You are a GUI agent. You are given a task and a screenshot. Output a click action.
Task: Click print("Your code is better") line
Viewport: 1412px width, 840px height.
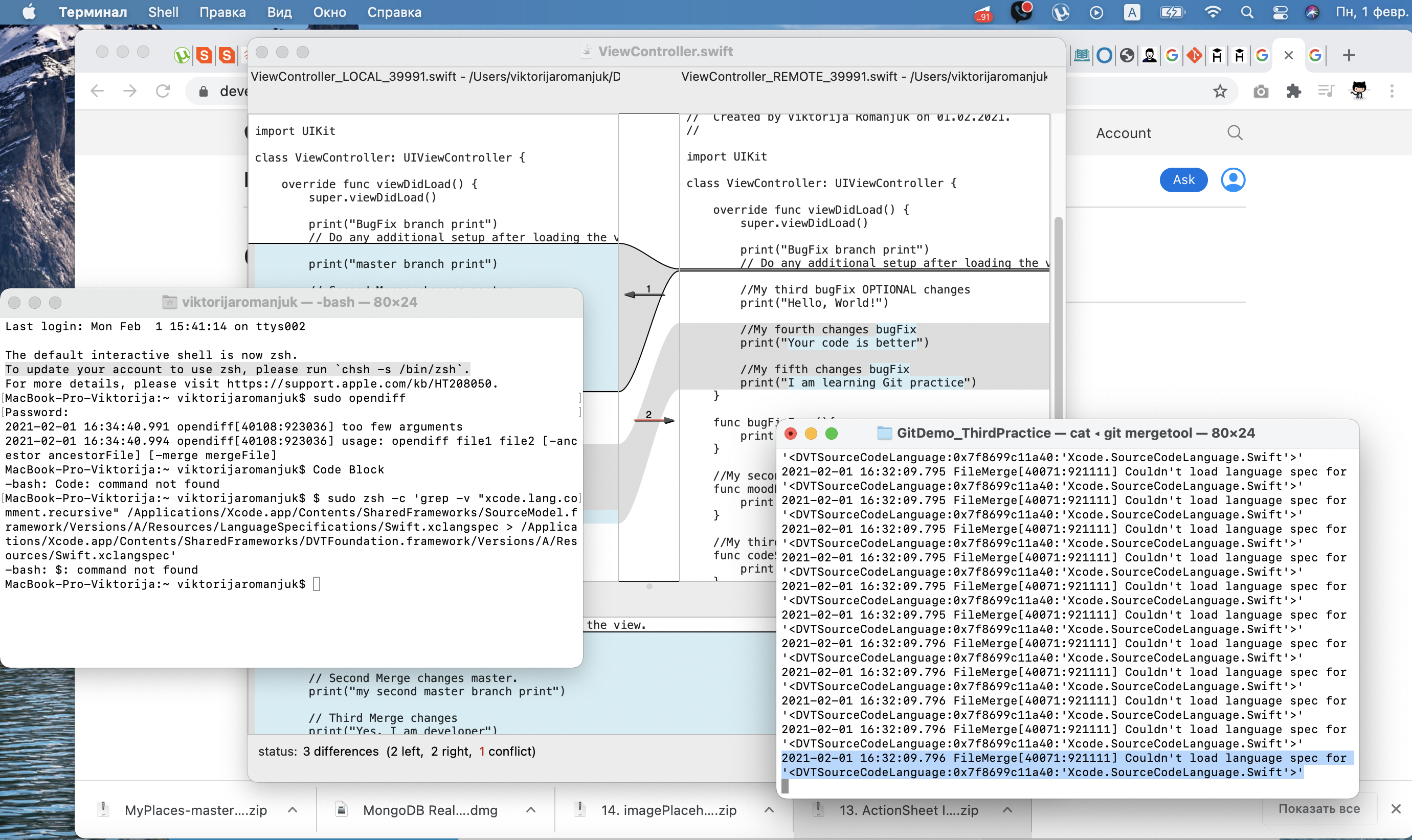pos(835,343)
